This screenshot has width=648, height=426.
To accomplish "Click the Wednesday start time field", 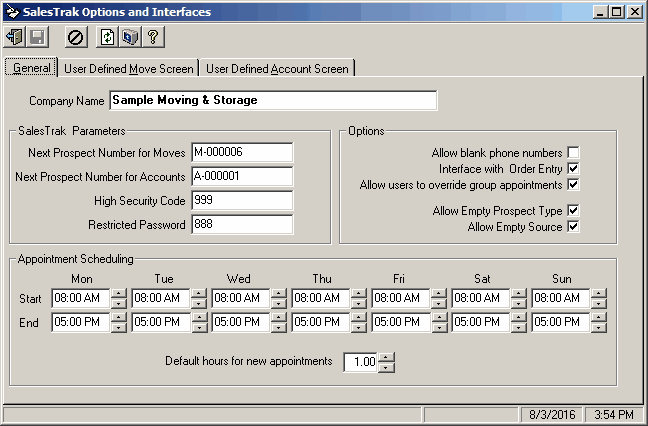I will coord(241,298).
